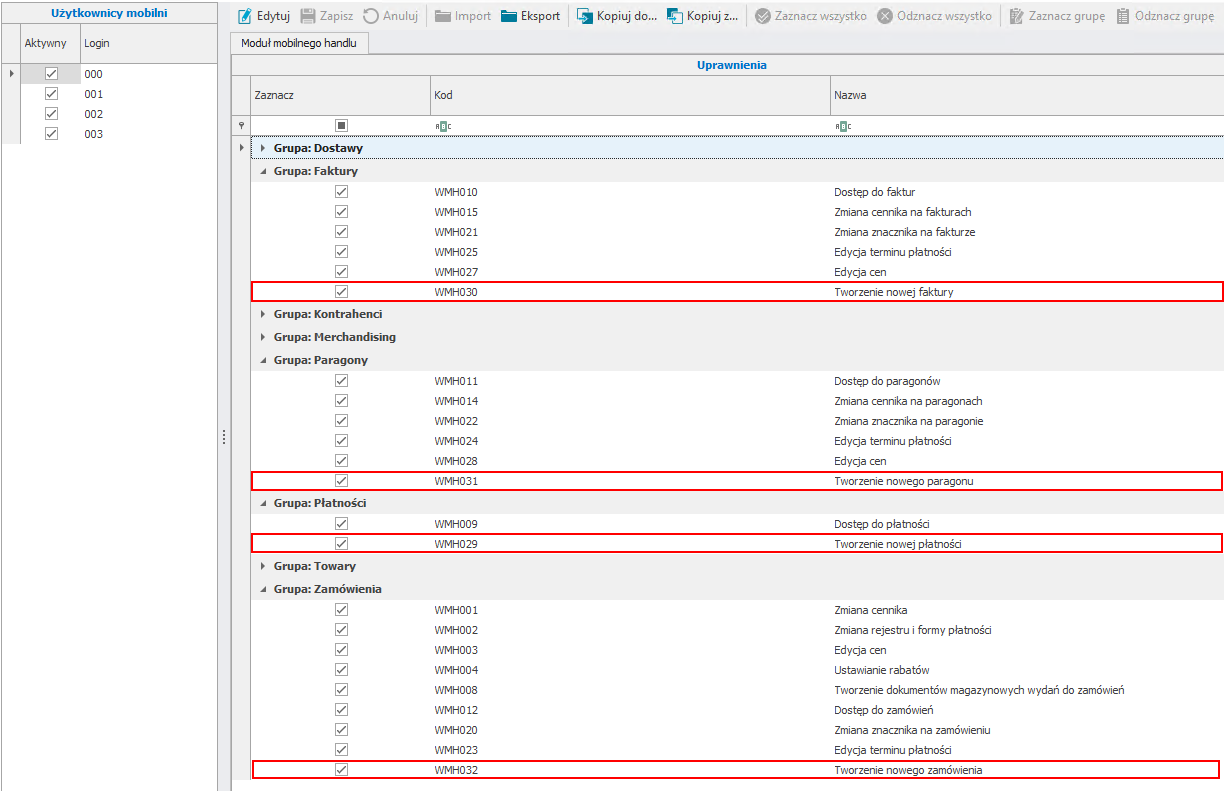Collapse the Grupa: Zamówienia group
The height and width of the screenshot is (791, 1224).
pyautogui.click(x=263, y=589)
